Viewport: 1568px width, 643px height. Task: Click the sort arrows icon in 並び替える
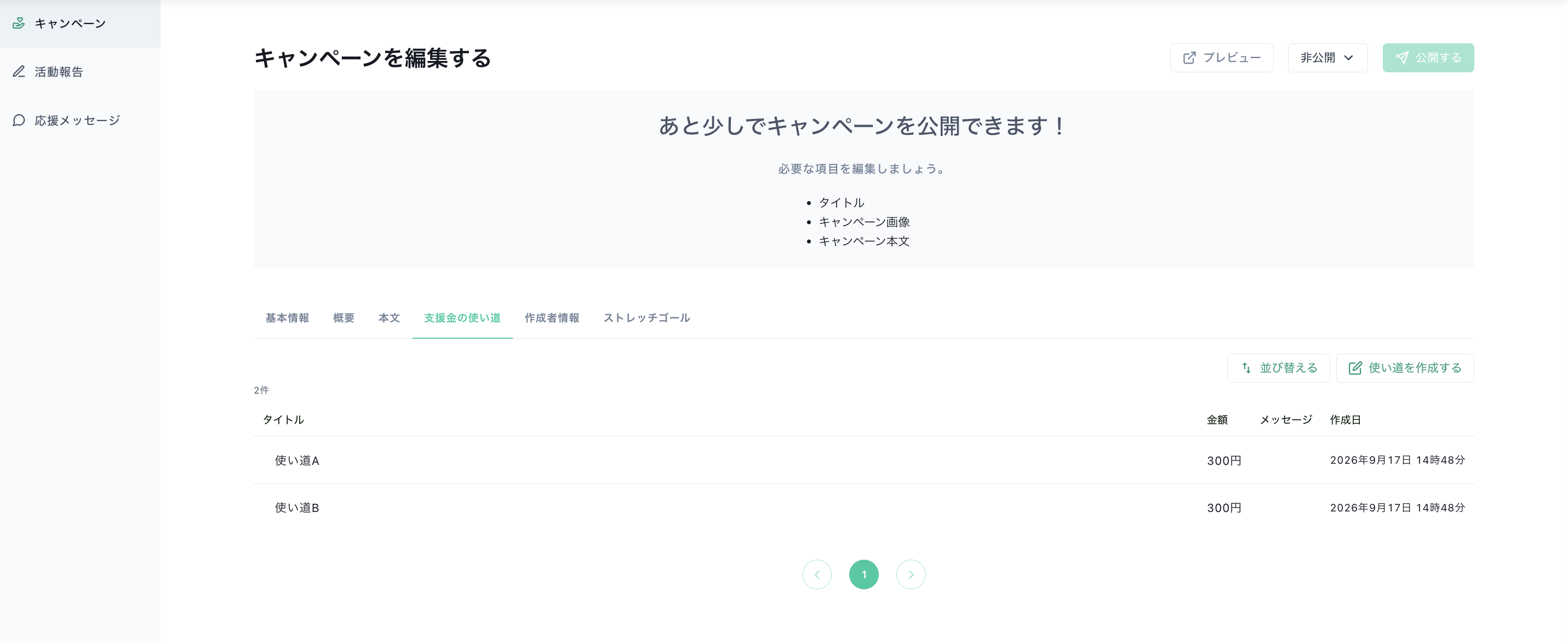click(x=1246, y=368)
